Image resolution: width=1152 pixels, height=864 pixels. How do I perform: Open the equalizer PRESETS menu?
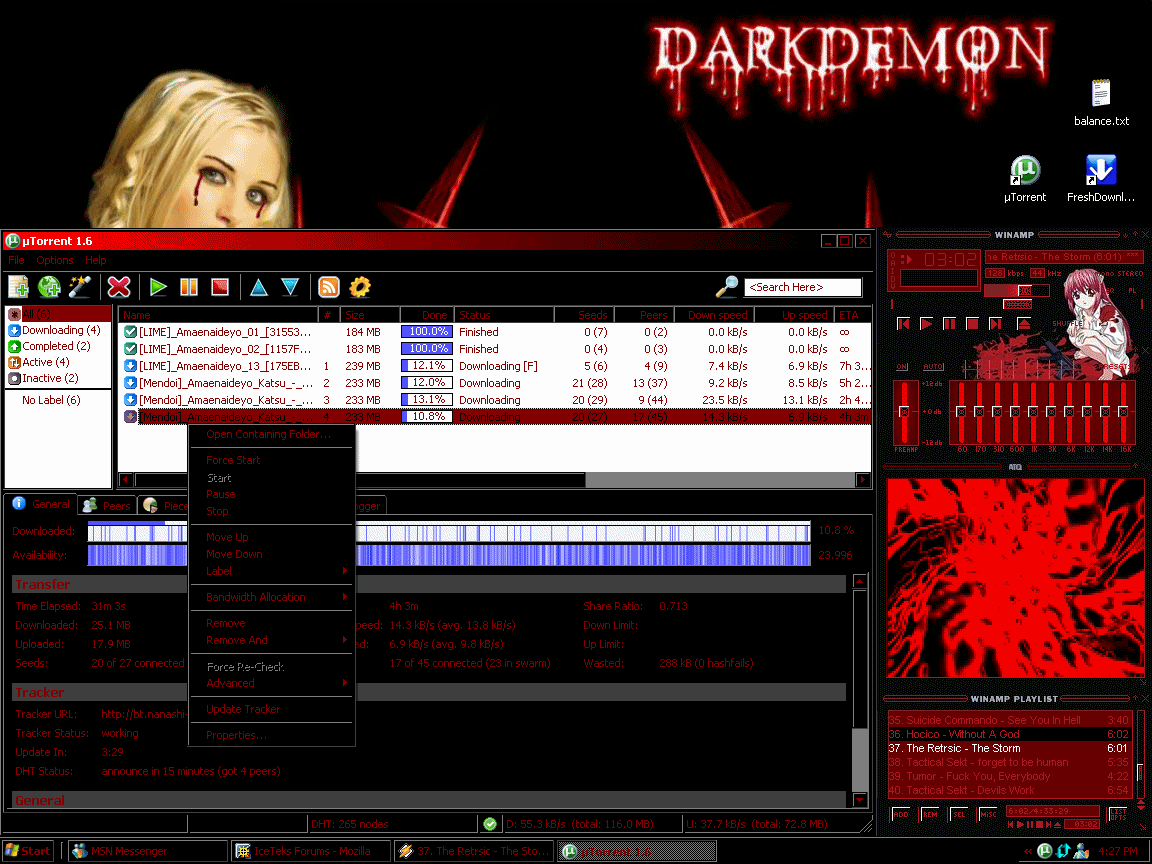(1115, 367)
